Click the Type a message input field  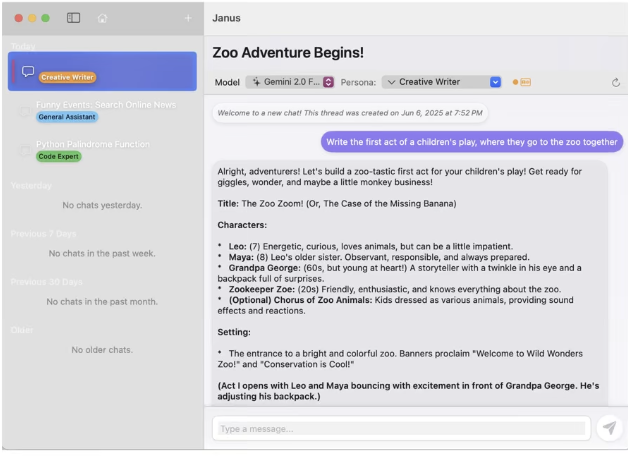tap(400, 429)
